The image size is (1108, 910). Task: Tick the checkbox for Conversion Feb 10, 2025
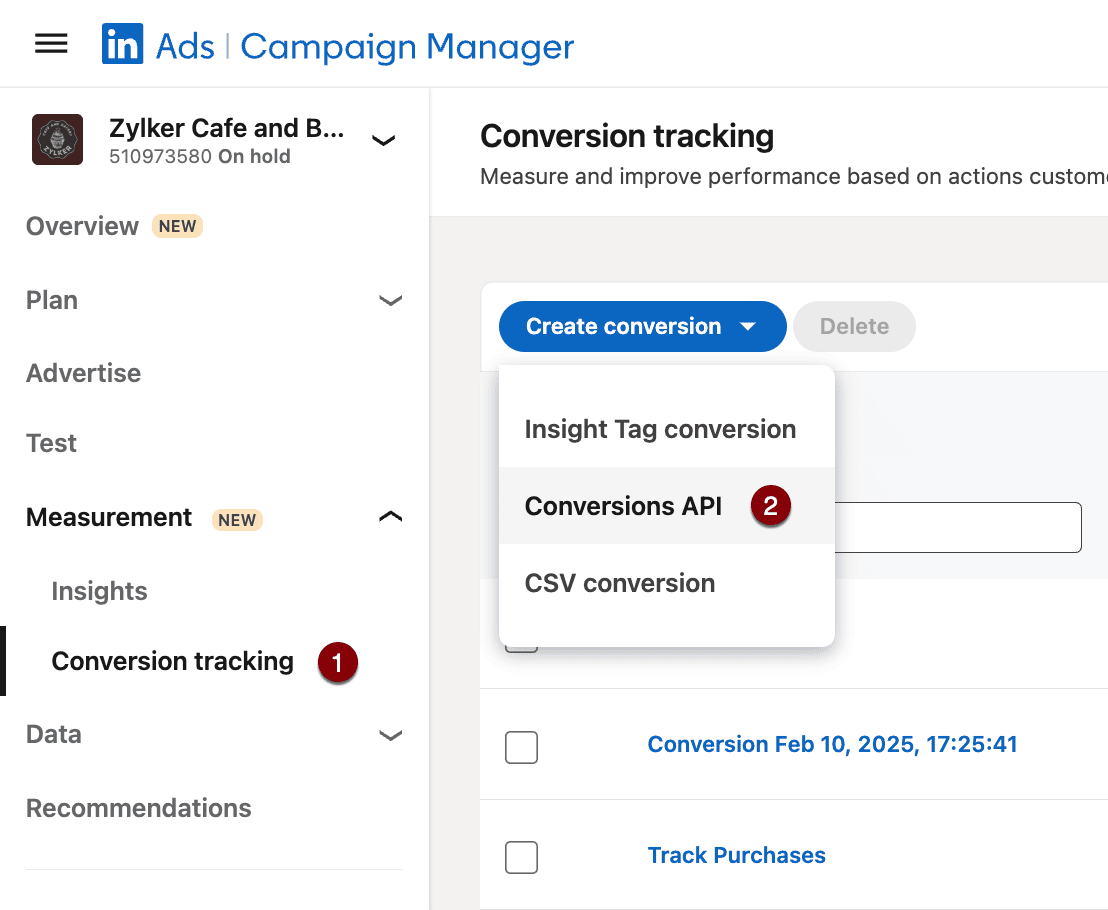521,747
